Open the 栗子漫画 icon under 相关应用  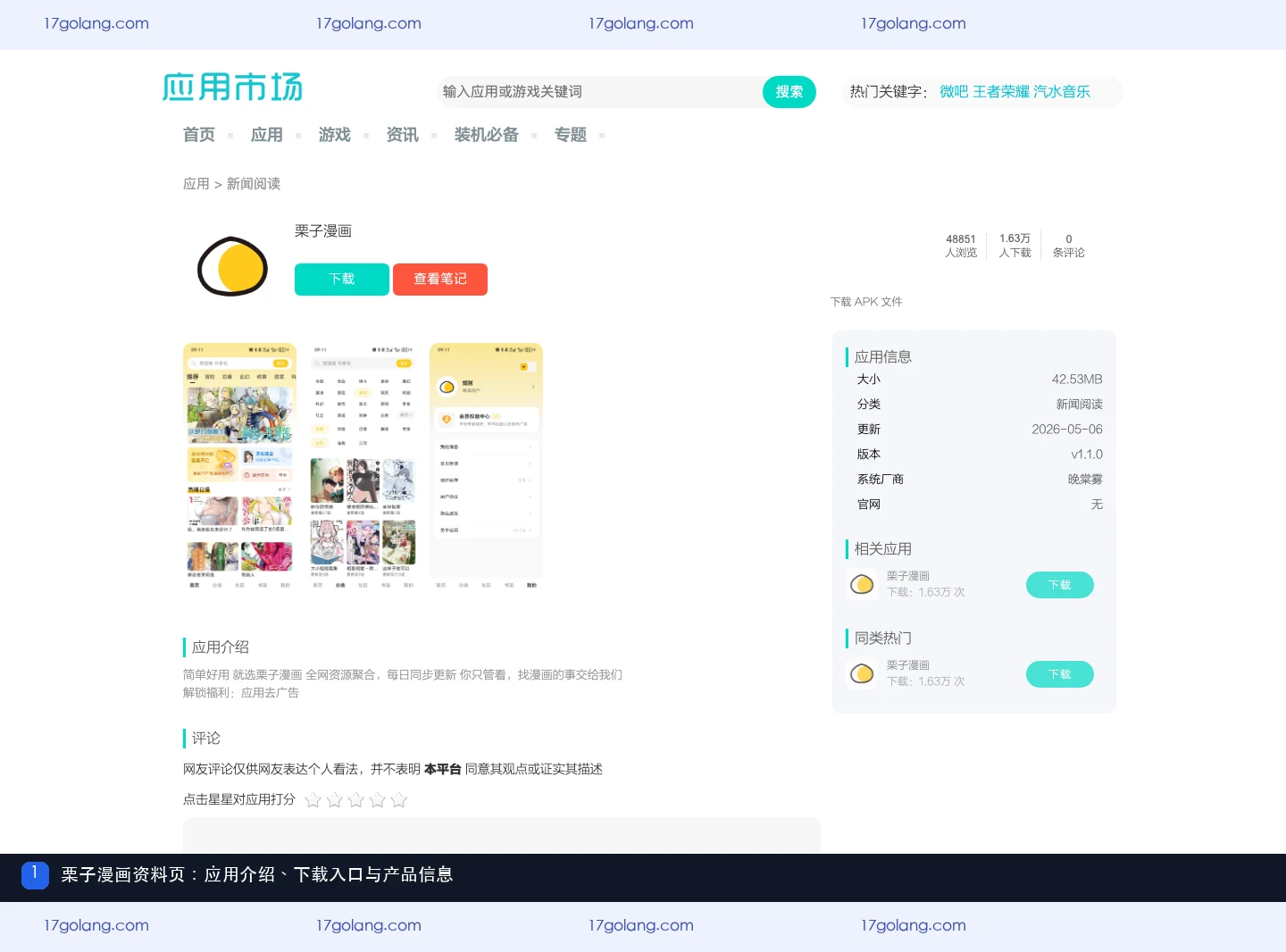[x=862, y=584]
